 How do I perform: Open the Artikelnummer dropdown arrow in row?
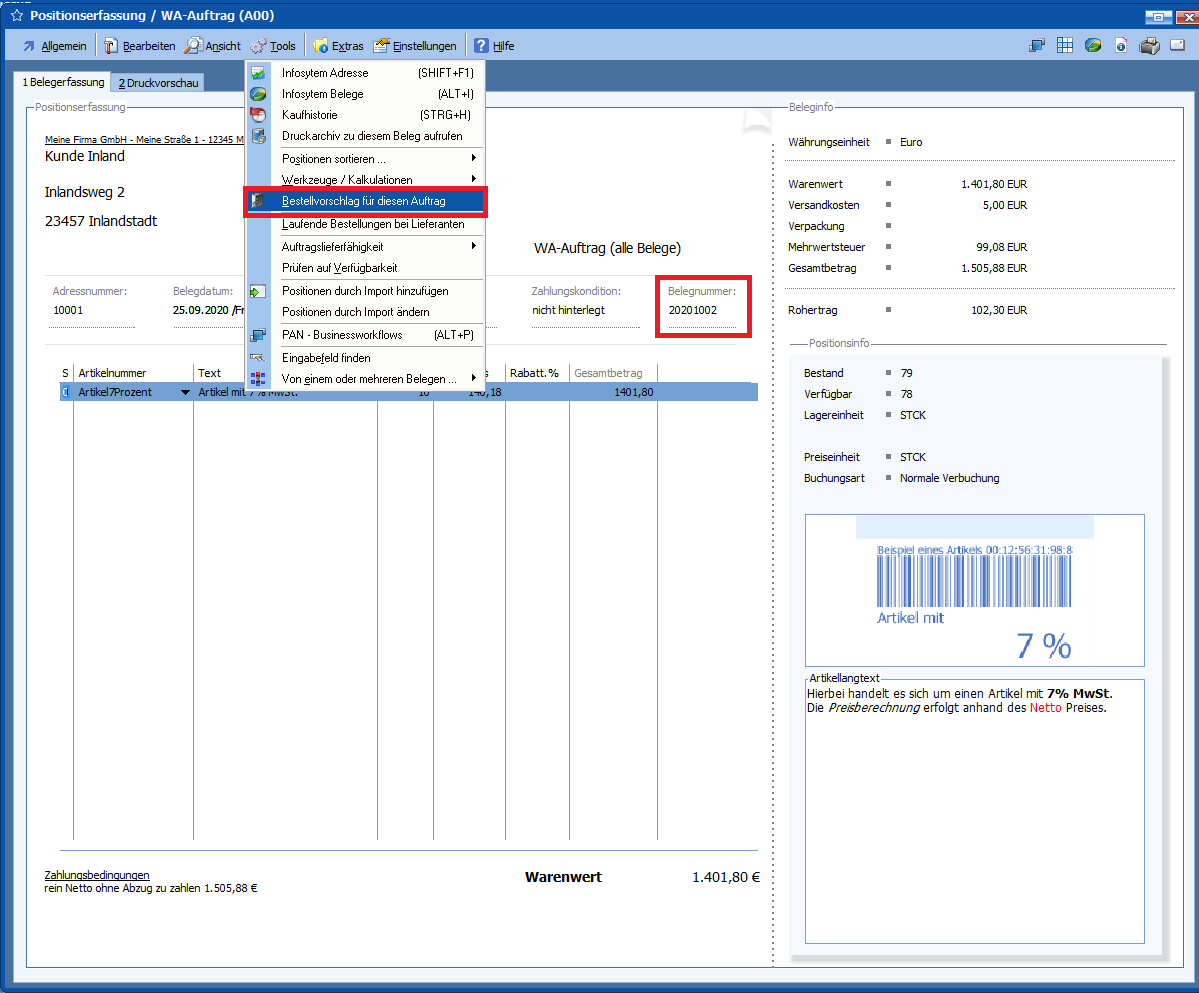[184, 393]
